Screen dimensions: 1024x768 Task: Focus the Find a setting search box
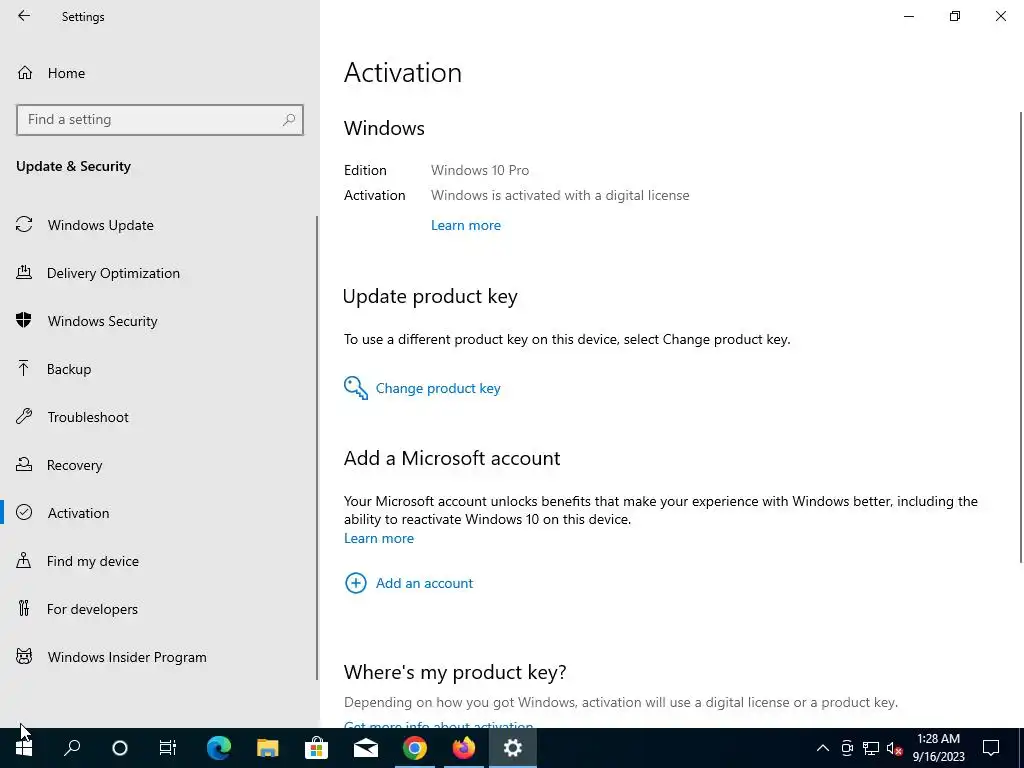click(160, 120)
